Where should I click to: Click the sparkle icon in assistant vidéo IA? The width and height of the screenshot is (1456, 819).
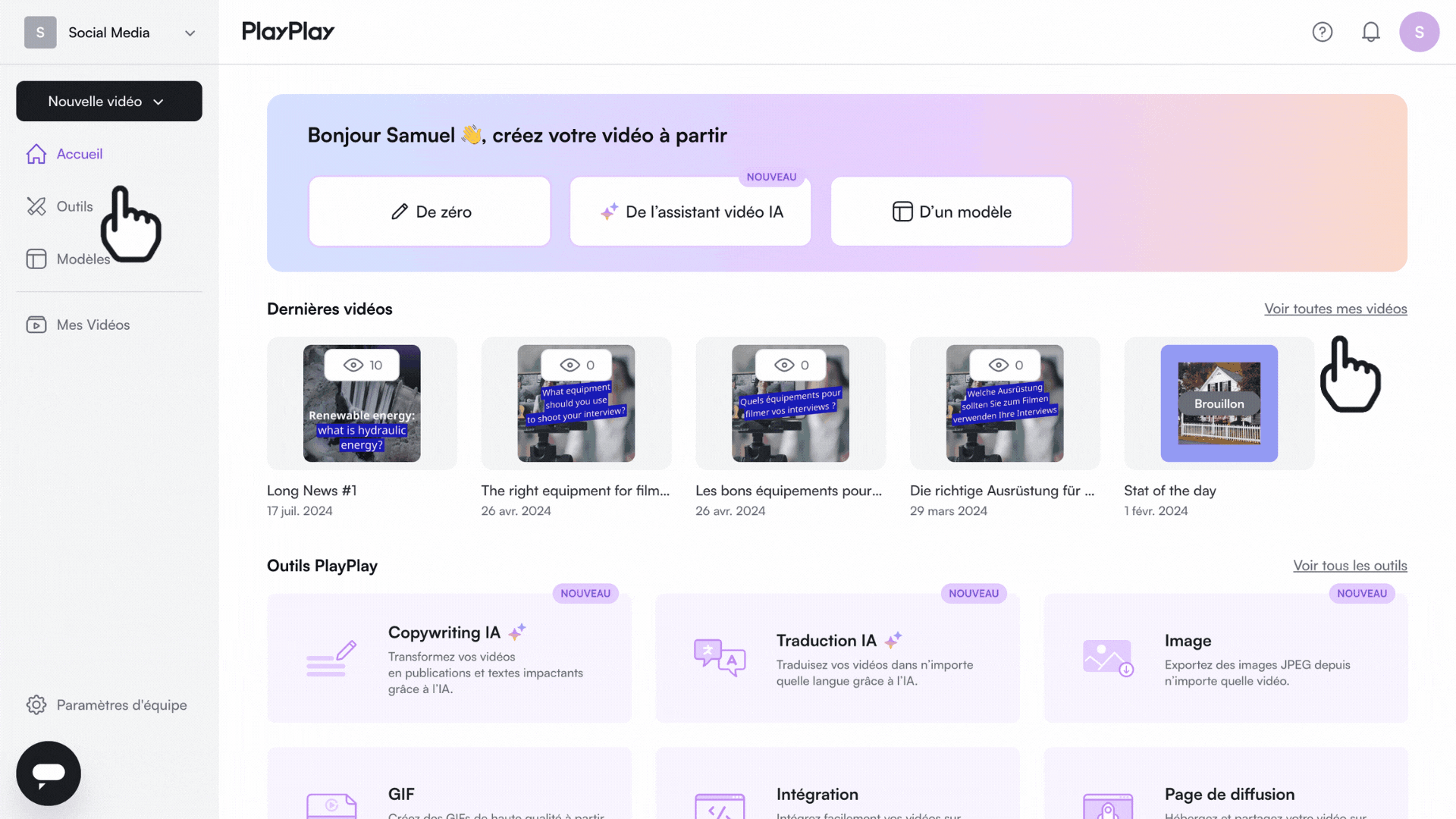pyautogui.click(x=610, y=212)
